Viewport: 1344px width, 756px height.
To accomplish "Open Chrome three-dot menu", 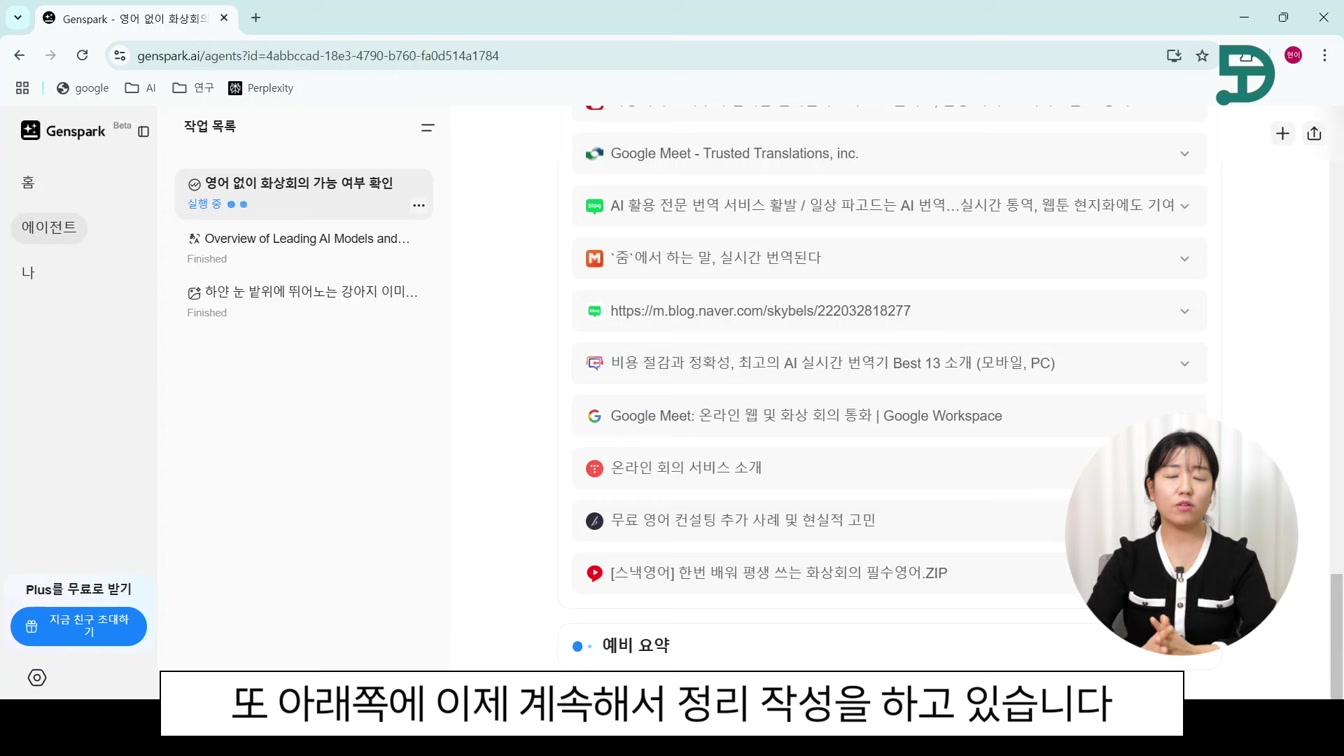I will click(1324, 56).
